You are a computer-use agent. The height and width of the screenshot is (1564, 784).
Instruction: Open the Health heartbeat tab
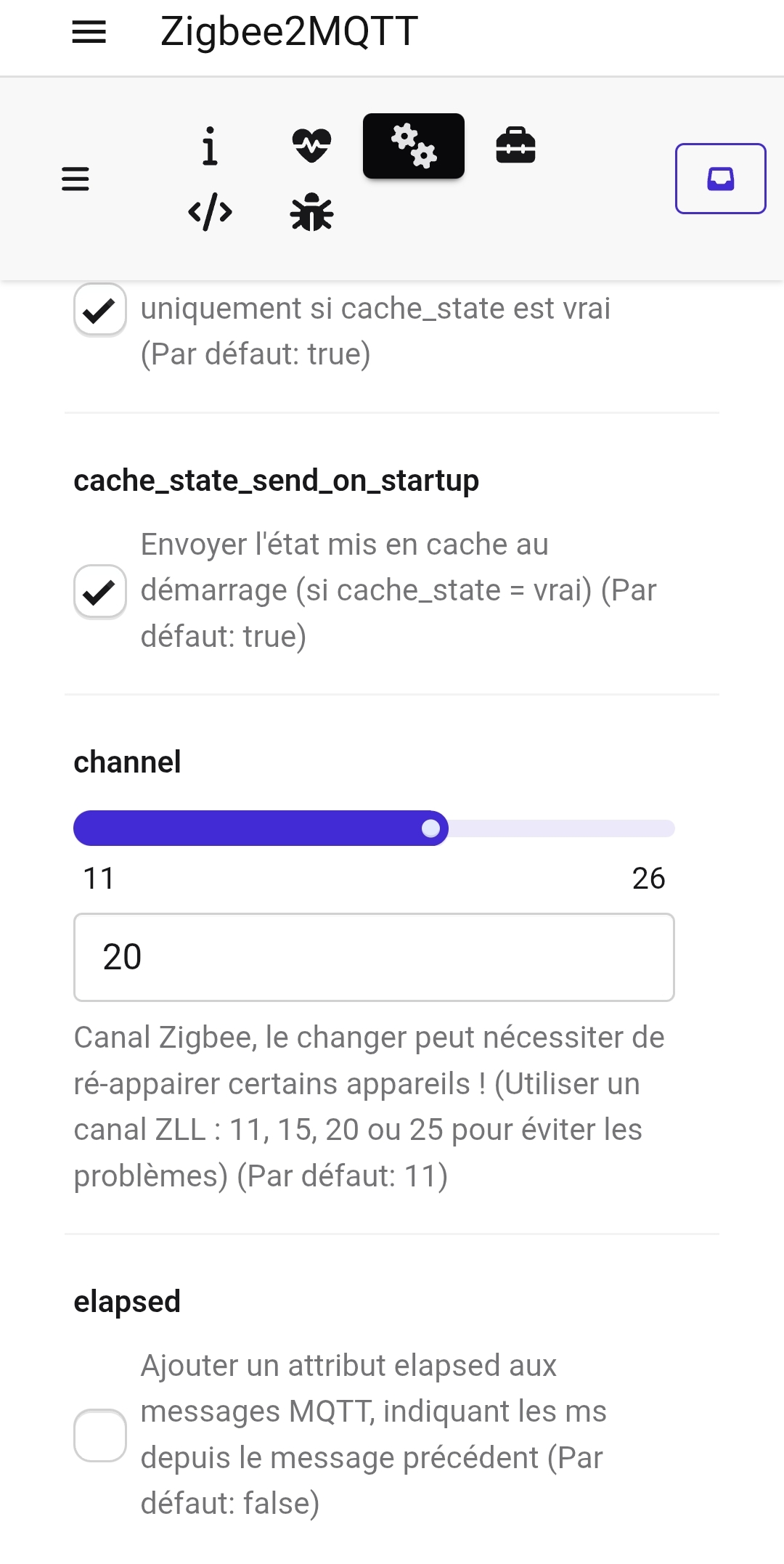pyautogui.click(x=311, y=146)
